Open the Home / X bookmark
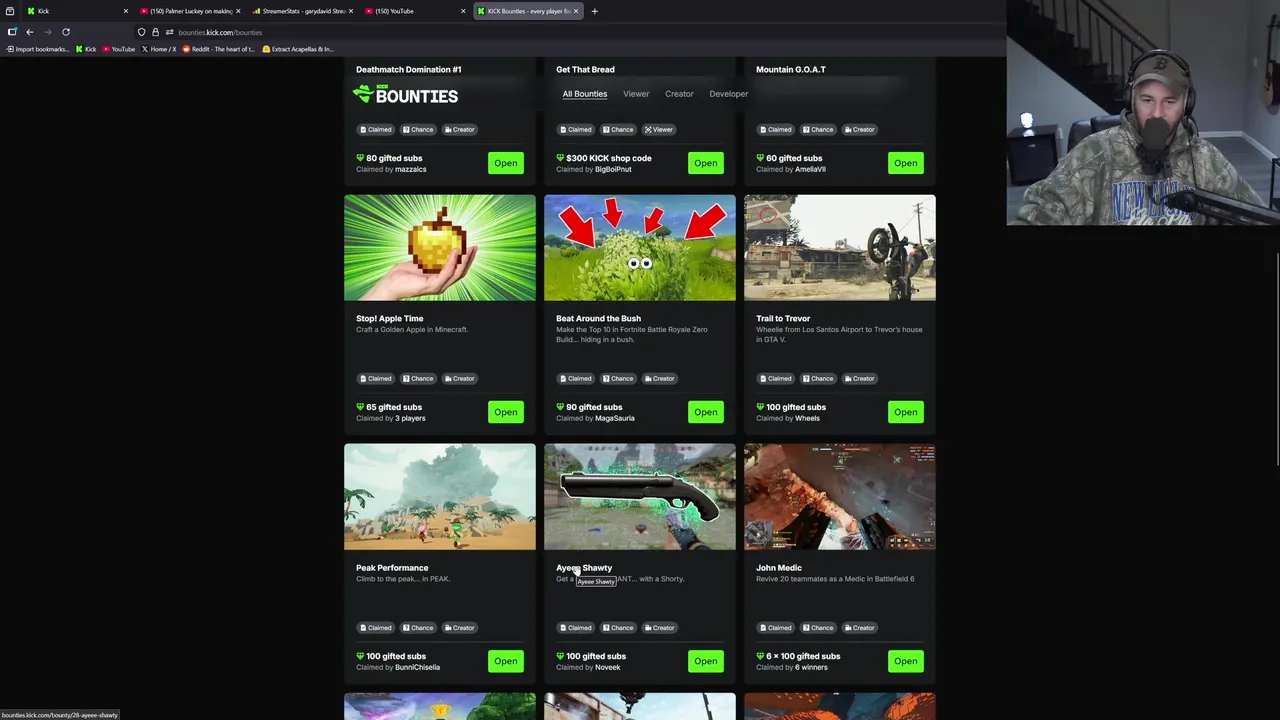1280x720 pixels. point(159,49)
